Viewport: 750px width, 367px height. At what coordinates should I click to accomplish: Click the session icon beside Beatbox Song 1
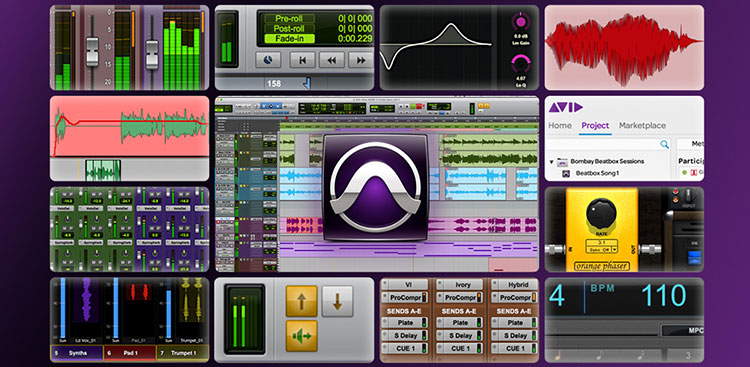tap(565, 173)
